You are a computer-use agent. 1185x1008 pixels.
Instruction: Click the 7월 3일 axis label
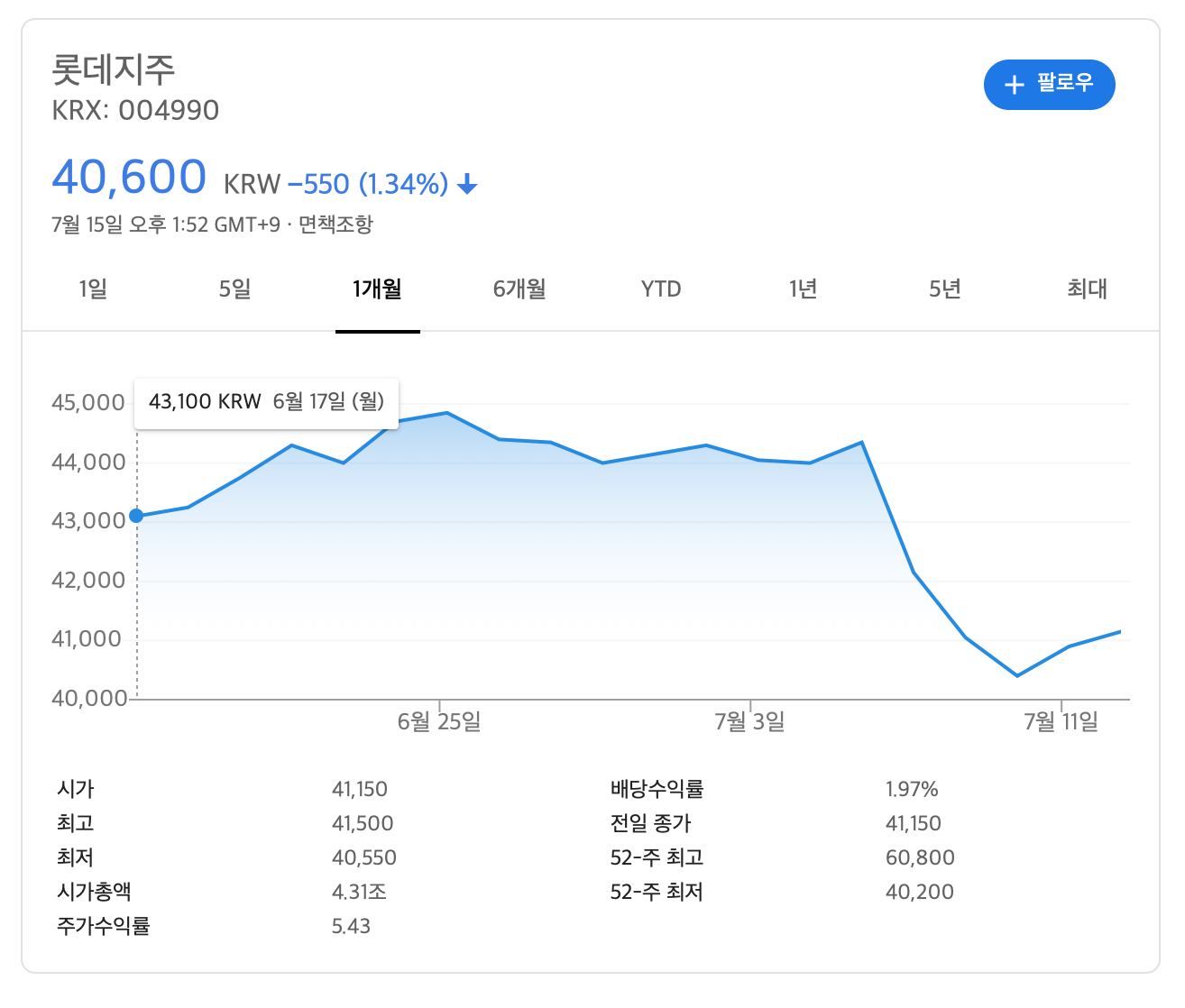click(x=749, y=721)
